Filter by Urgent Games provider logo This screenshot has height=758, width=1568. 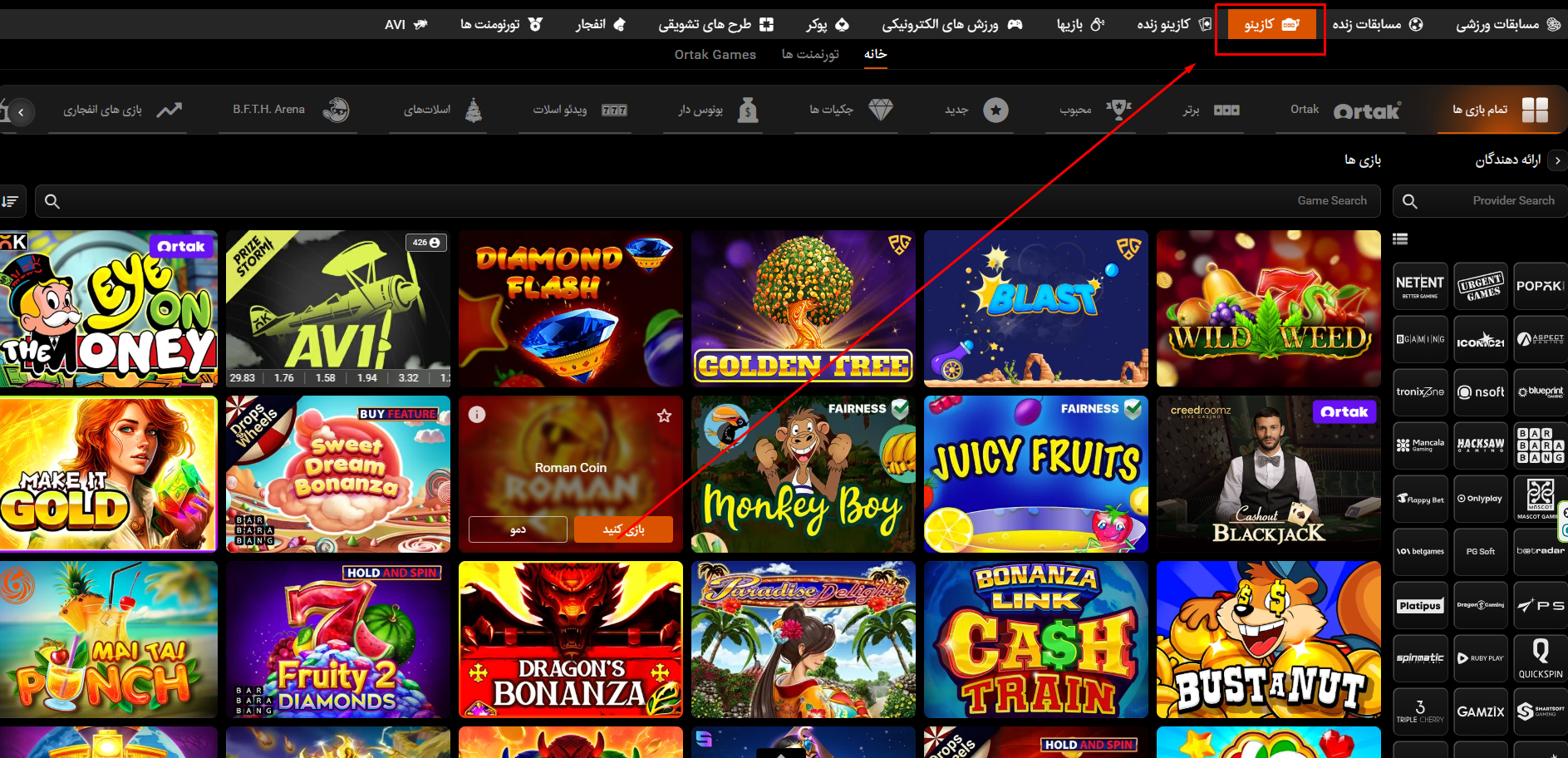[1481, 286]
